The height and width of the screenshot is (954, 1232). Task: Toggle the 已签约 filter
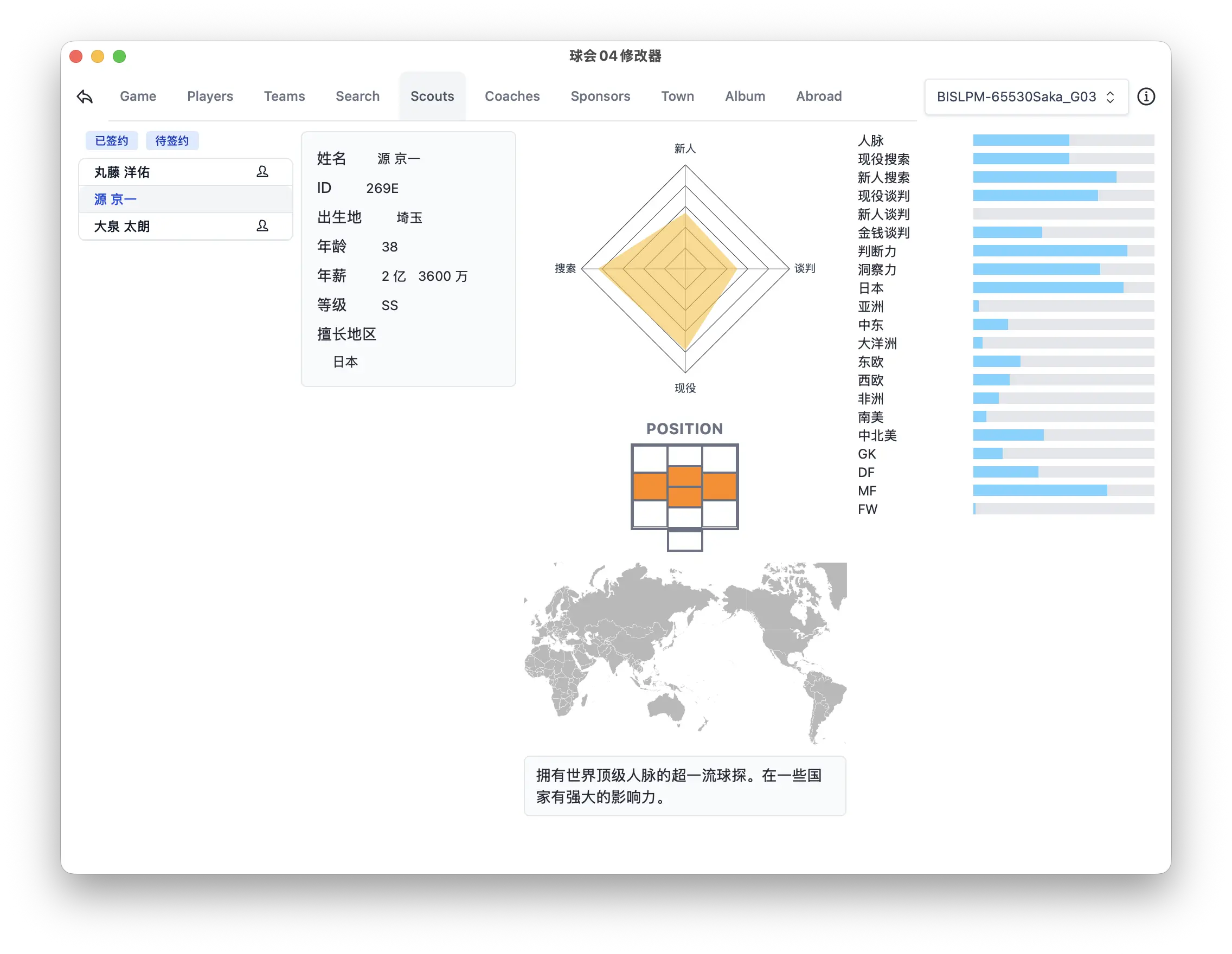[x=111, y=140]
